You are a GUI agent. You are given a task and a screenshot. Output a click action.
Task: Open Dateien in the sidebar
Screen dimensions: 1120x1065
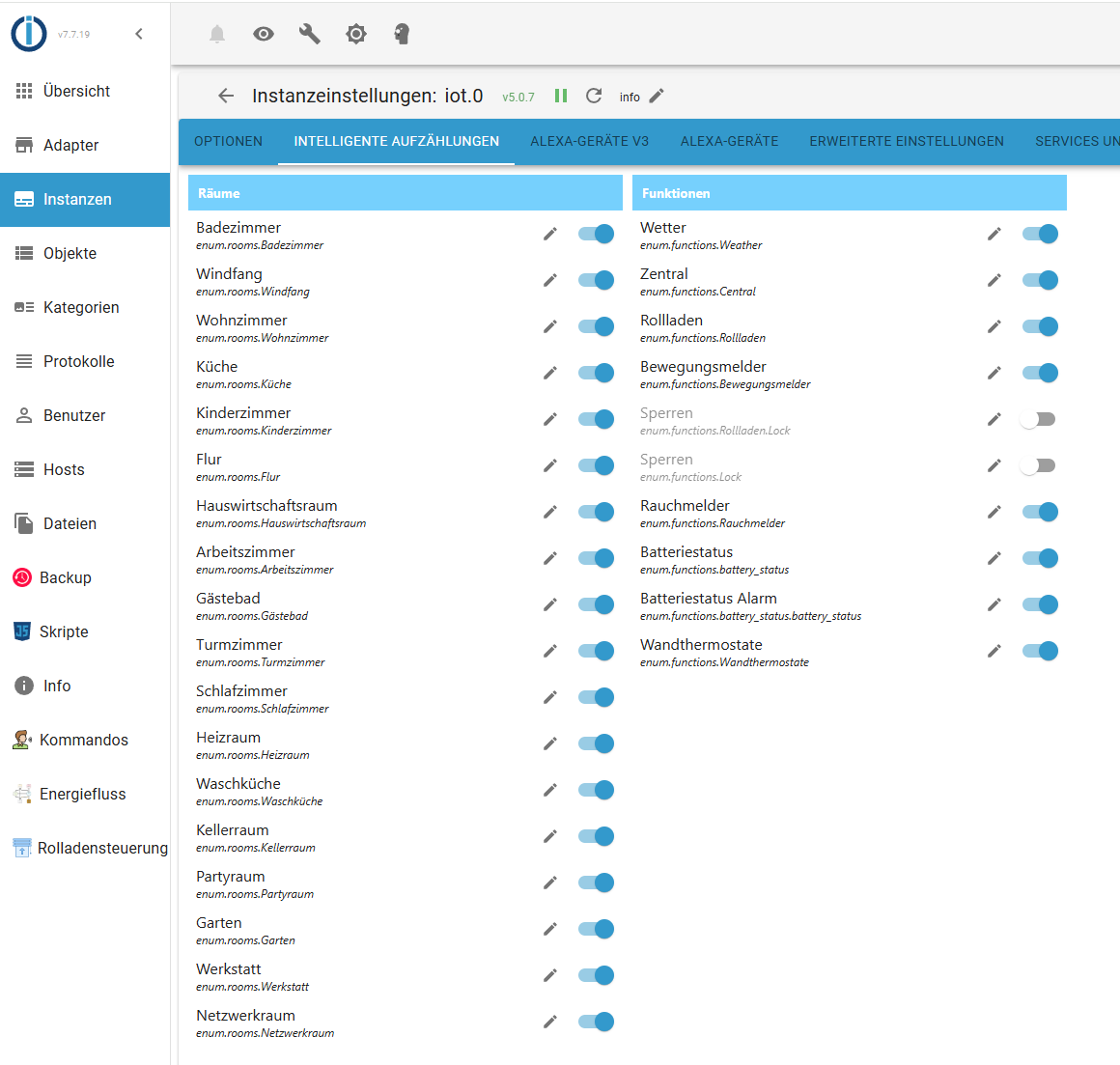85,523
